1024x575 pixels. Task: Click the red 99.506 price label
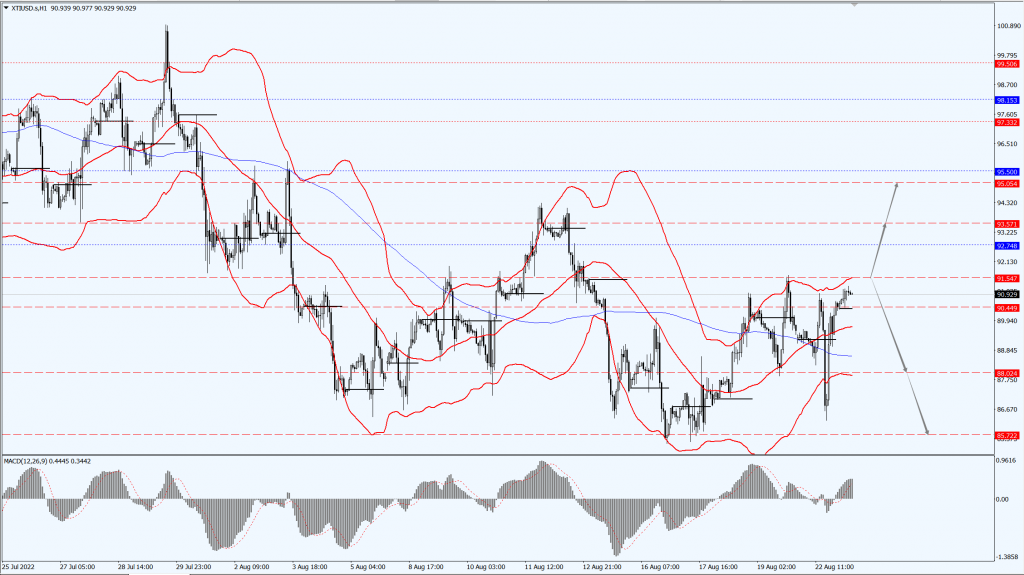[1007, 63]
